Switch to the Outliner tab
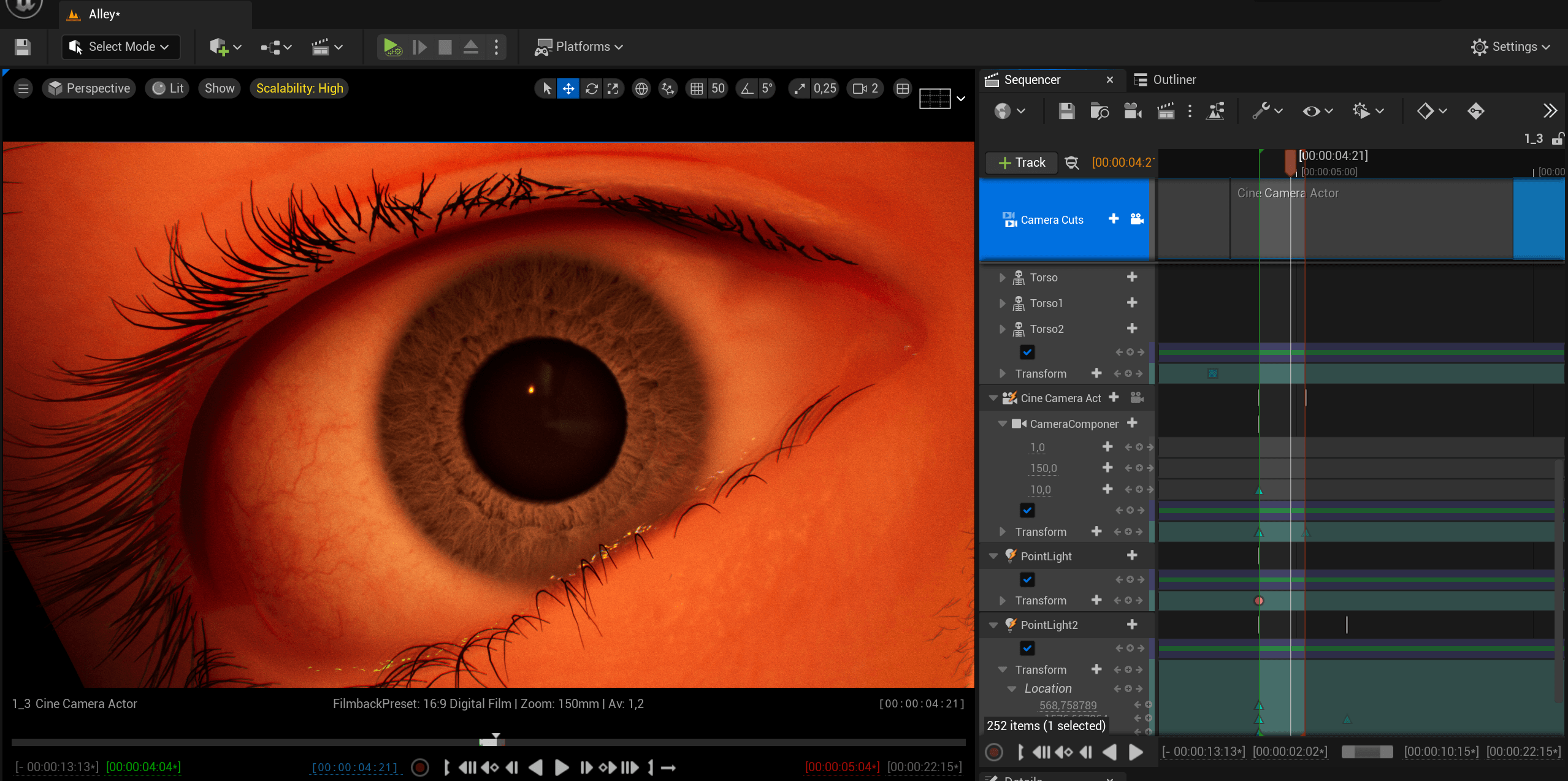This screenshot has height=781, width=1568. (1165, 80)
